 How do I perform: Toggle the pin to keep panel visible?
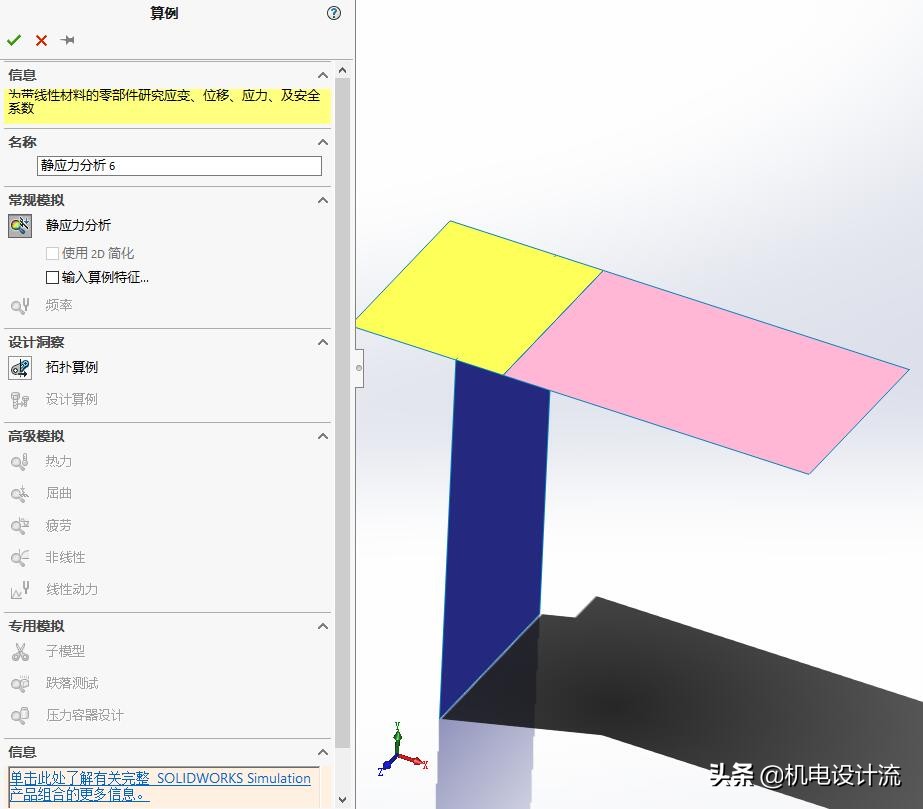click(x=67, y=40)
